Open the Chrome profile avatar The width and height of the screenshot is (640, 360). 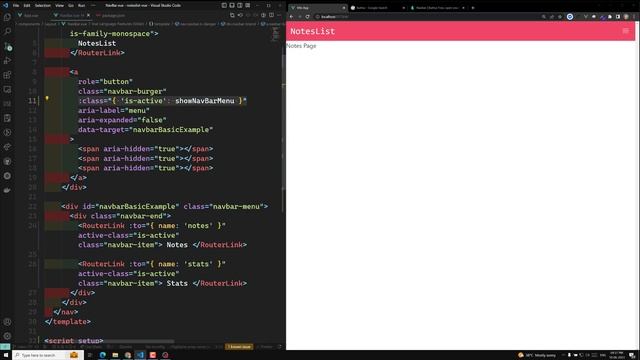(626, 17)
